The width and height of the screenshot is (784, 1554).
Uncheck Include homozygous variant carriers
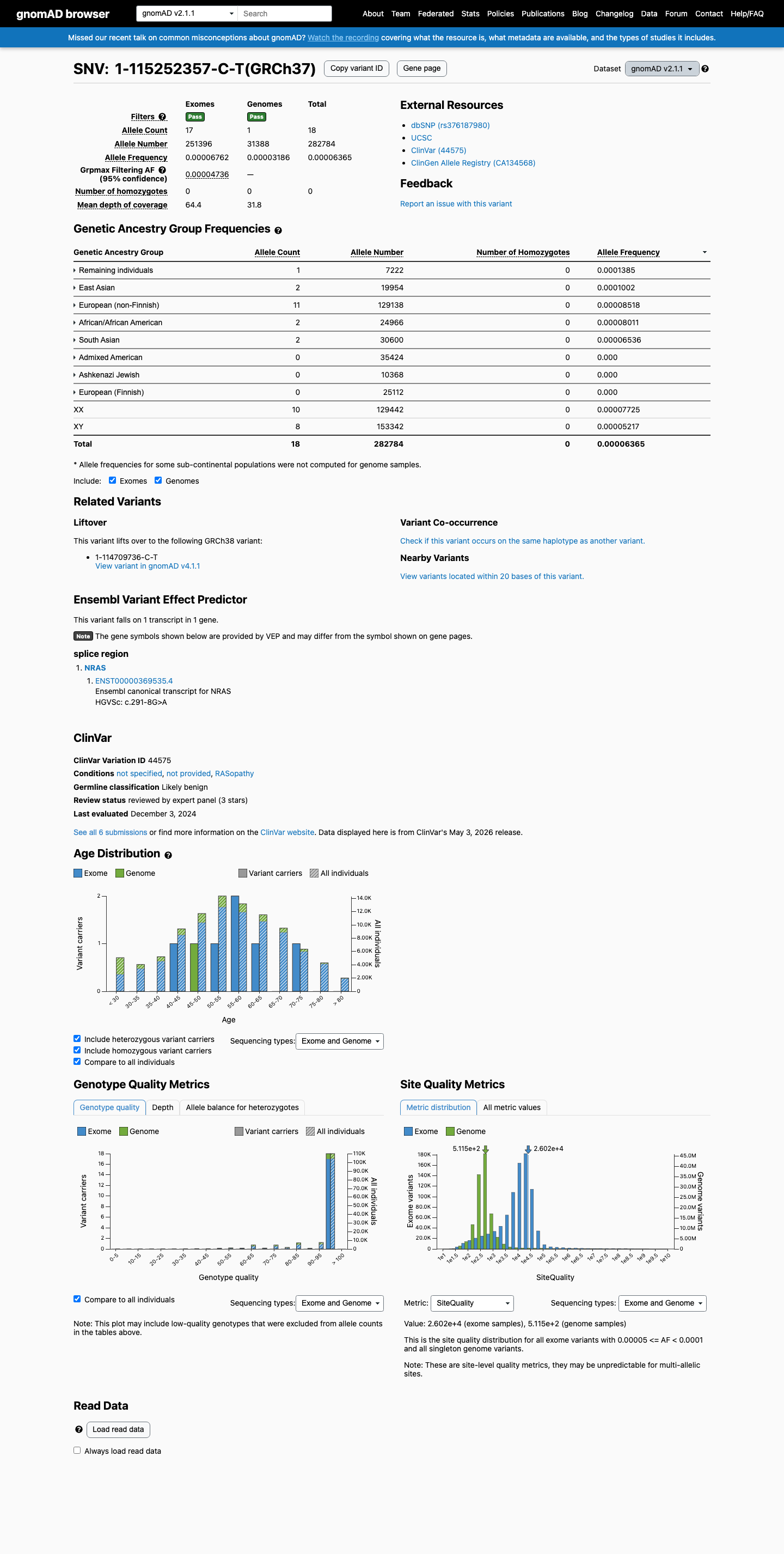[77, 1050]
